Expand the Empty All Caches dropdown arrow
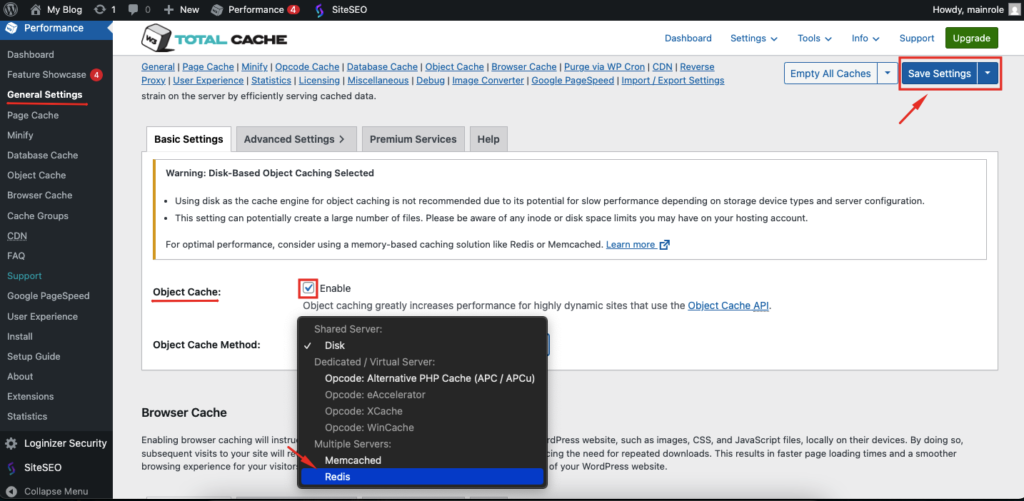This screenshot has width=1024, height=501. tap(887, 73)
